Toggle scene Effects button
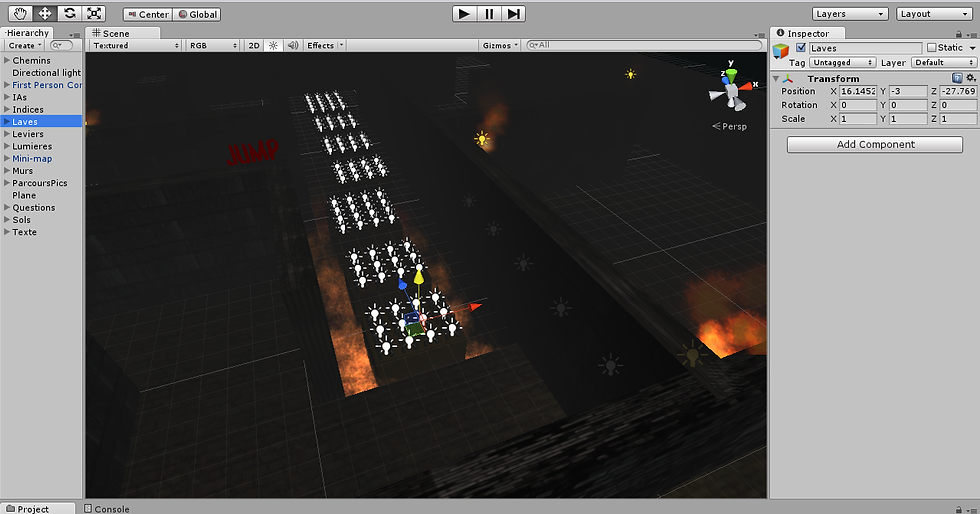The image size is (980, 514). tap(320, 46)
